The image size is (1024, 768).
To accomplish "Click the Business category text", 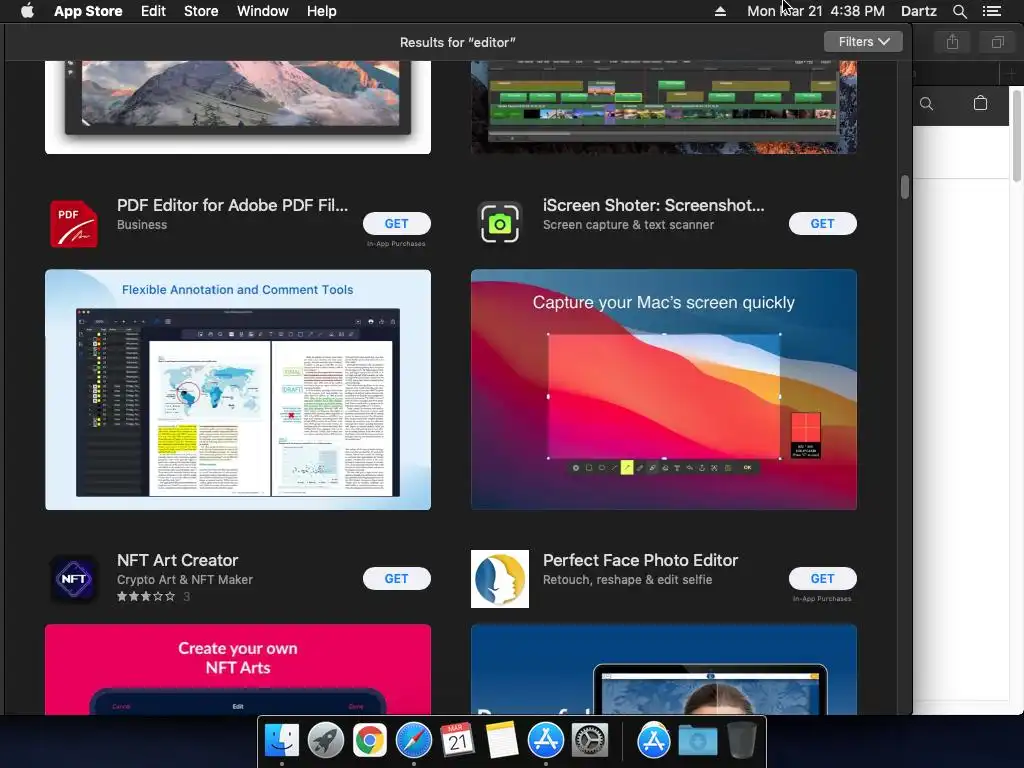I will tap(142, 225).
